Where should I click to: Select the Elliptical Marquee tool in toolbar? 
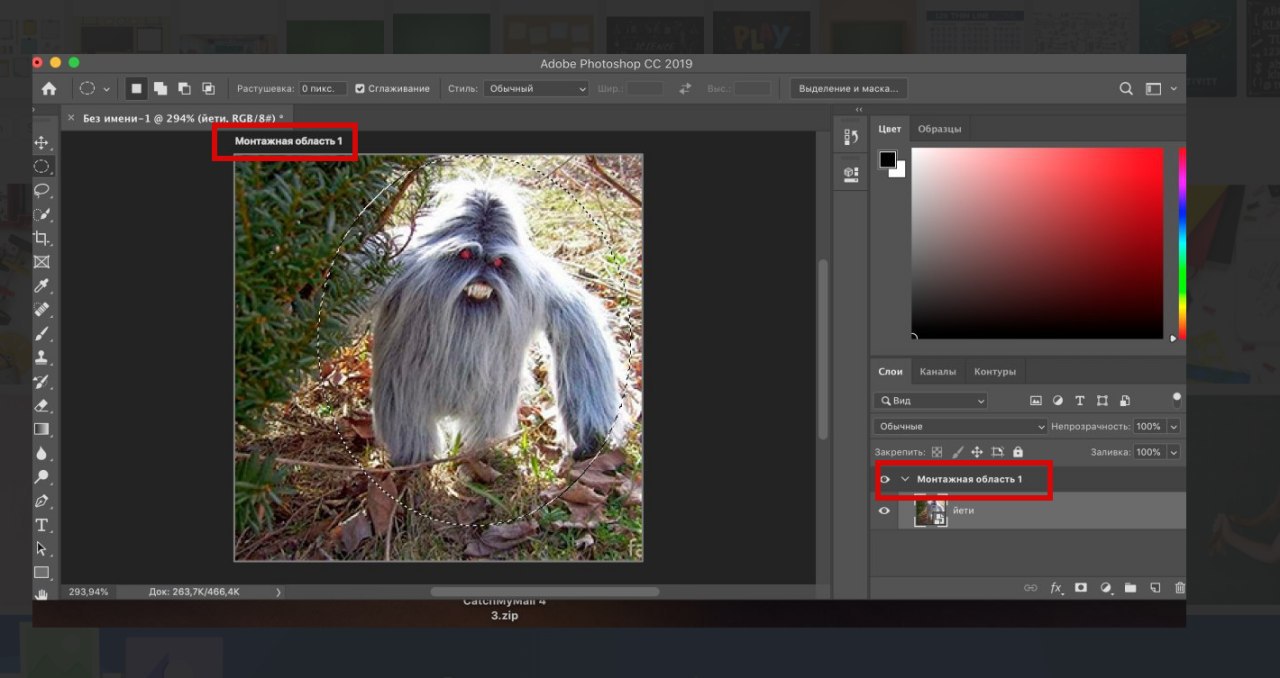click(x=41, y=167)
